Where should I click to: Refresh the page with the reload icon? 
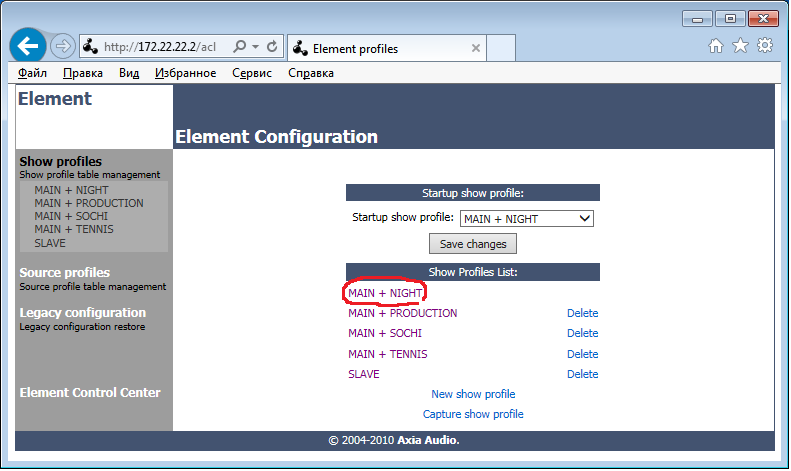coord(272,46)
